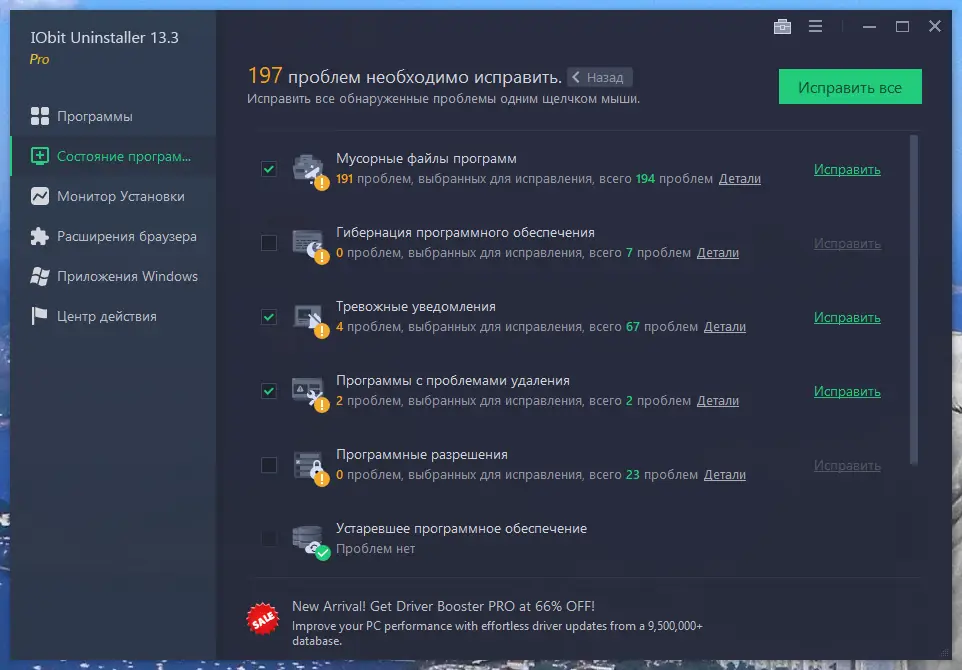The width and height of the screenshot is (962, 670).
Task: Click the Проблем нет status text
Action: 375,549
